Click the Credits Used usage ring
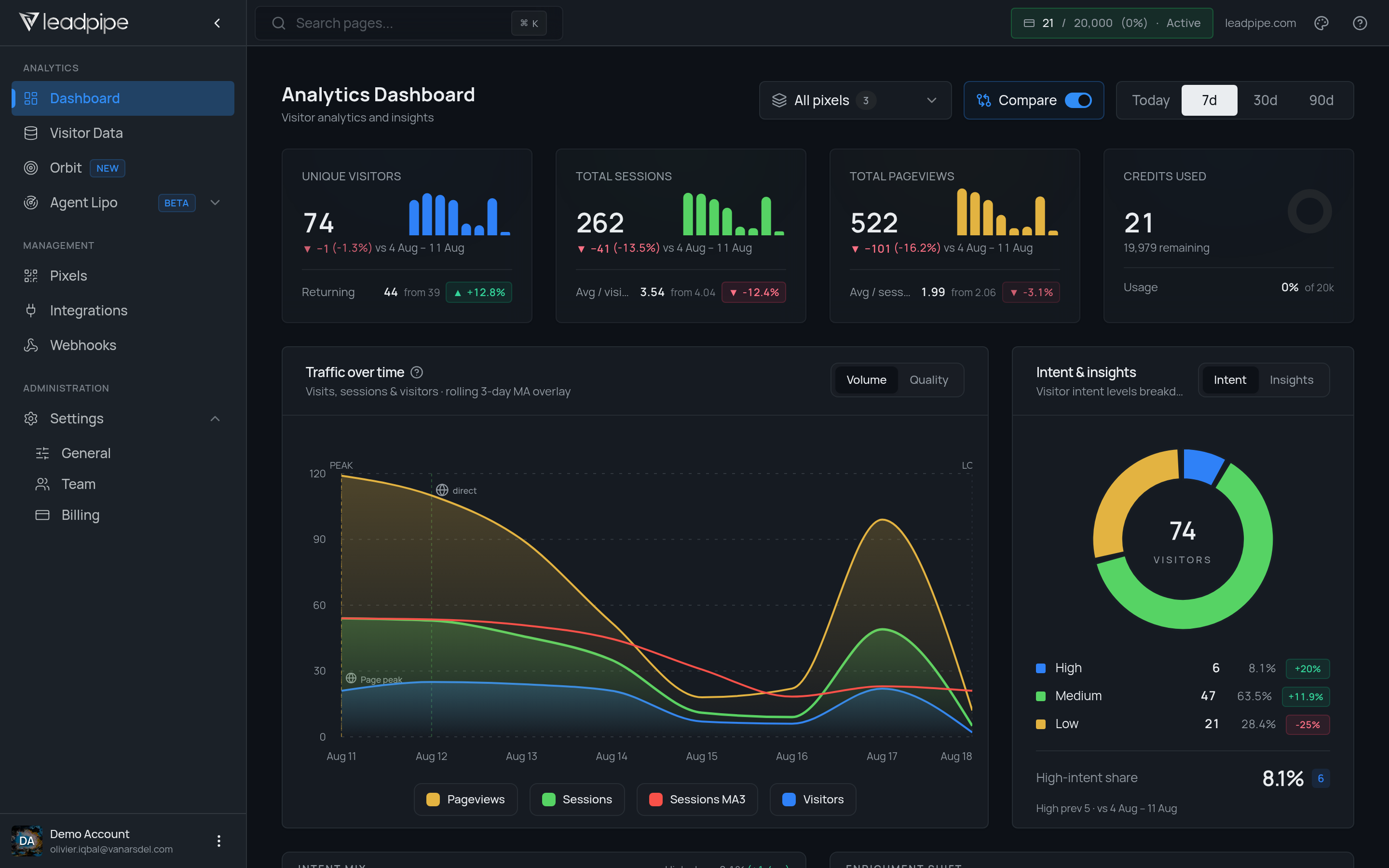The image size is (1389, 868). [1310, 211]
